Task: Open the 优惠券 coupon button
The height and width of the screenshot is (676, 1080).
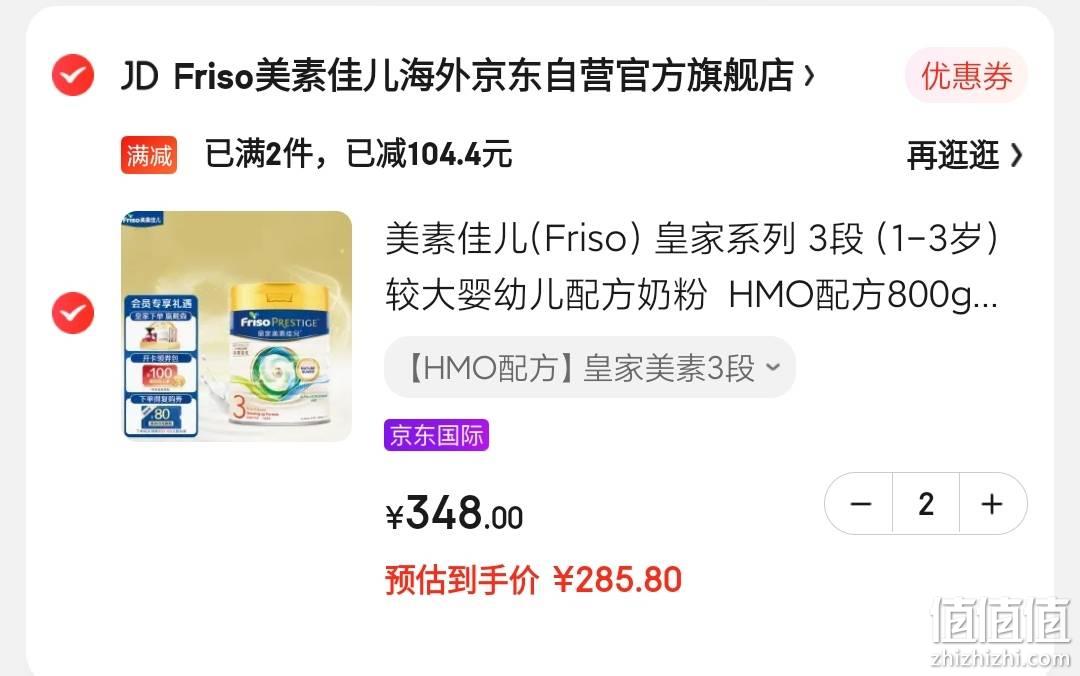Action: coord(966,76)
